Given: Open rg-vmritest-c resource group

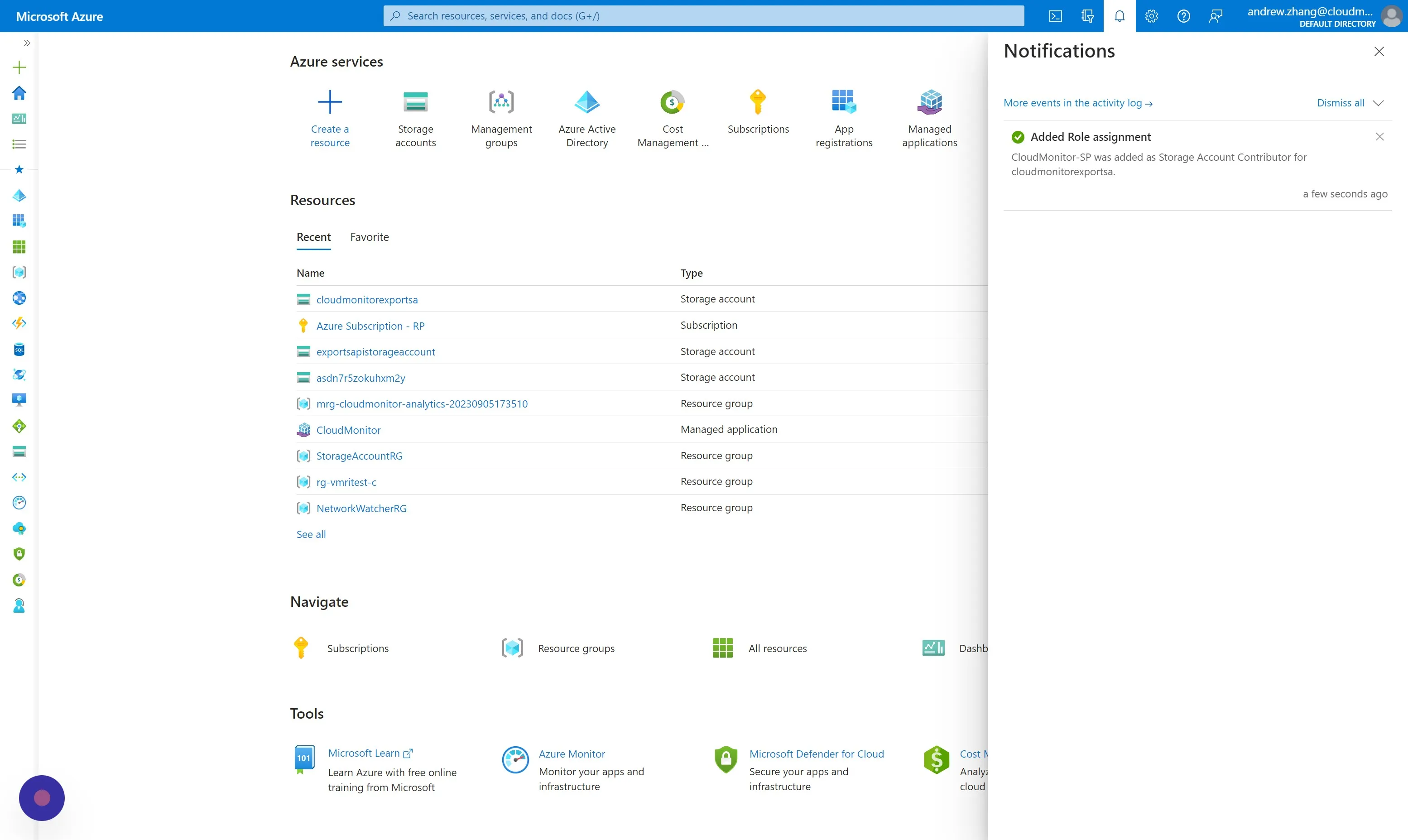Looking at the screenshot, I should [346, 482].
